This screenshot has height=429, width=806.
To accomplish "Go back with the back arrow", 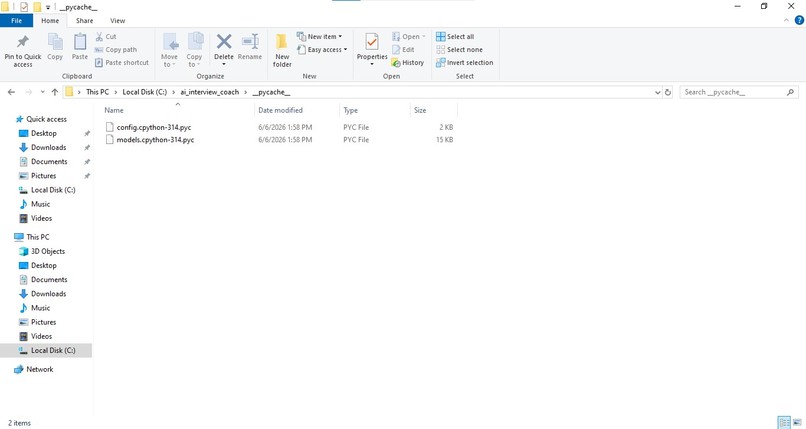I will [11, 92].
